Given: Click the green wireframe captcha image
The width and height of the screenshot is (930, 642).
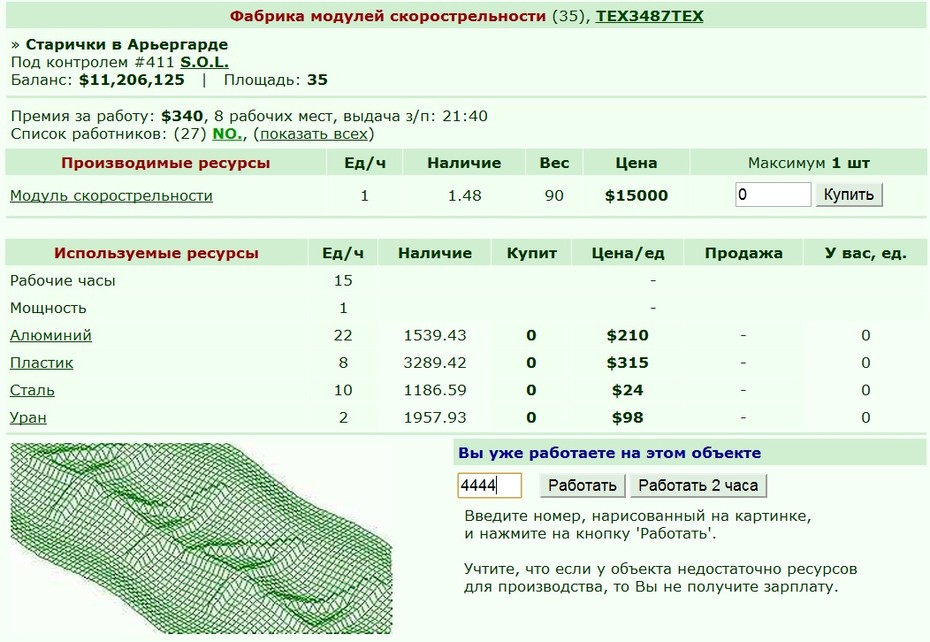Looking at the screenshot, I should [202, 538].
